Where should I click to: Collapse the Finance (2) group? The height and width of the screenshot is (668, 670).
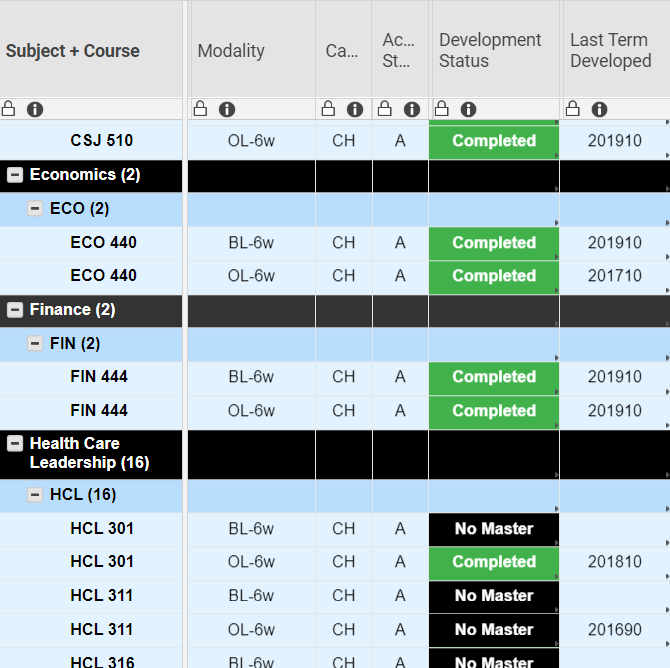[x=15, y=310]
